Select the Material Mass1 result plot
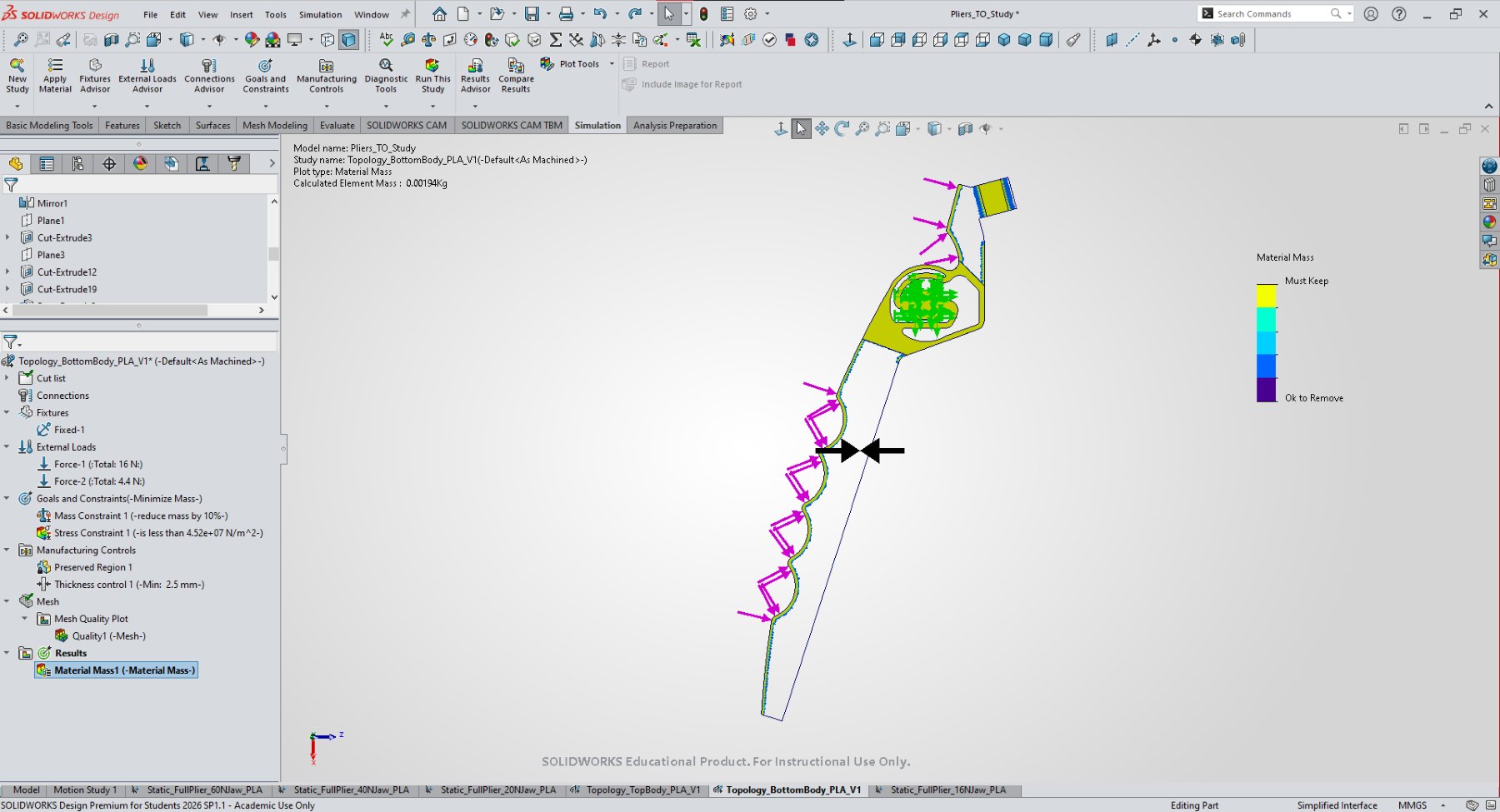Viewport: 1500px width, 812px height. [116, 670]
